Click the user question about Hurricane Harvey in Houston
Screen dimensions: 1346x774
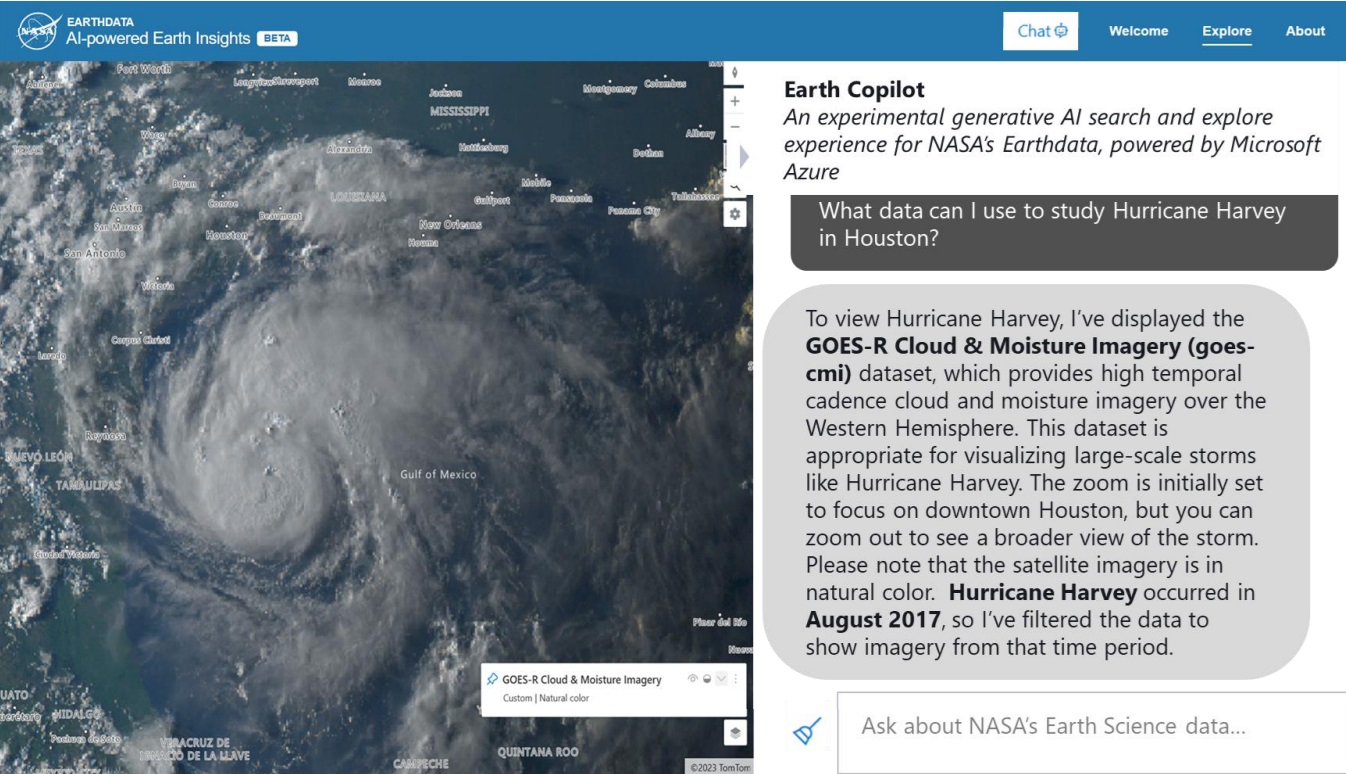point(1063,232)
